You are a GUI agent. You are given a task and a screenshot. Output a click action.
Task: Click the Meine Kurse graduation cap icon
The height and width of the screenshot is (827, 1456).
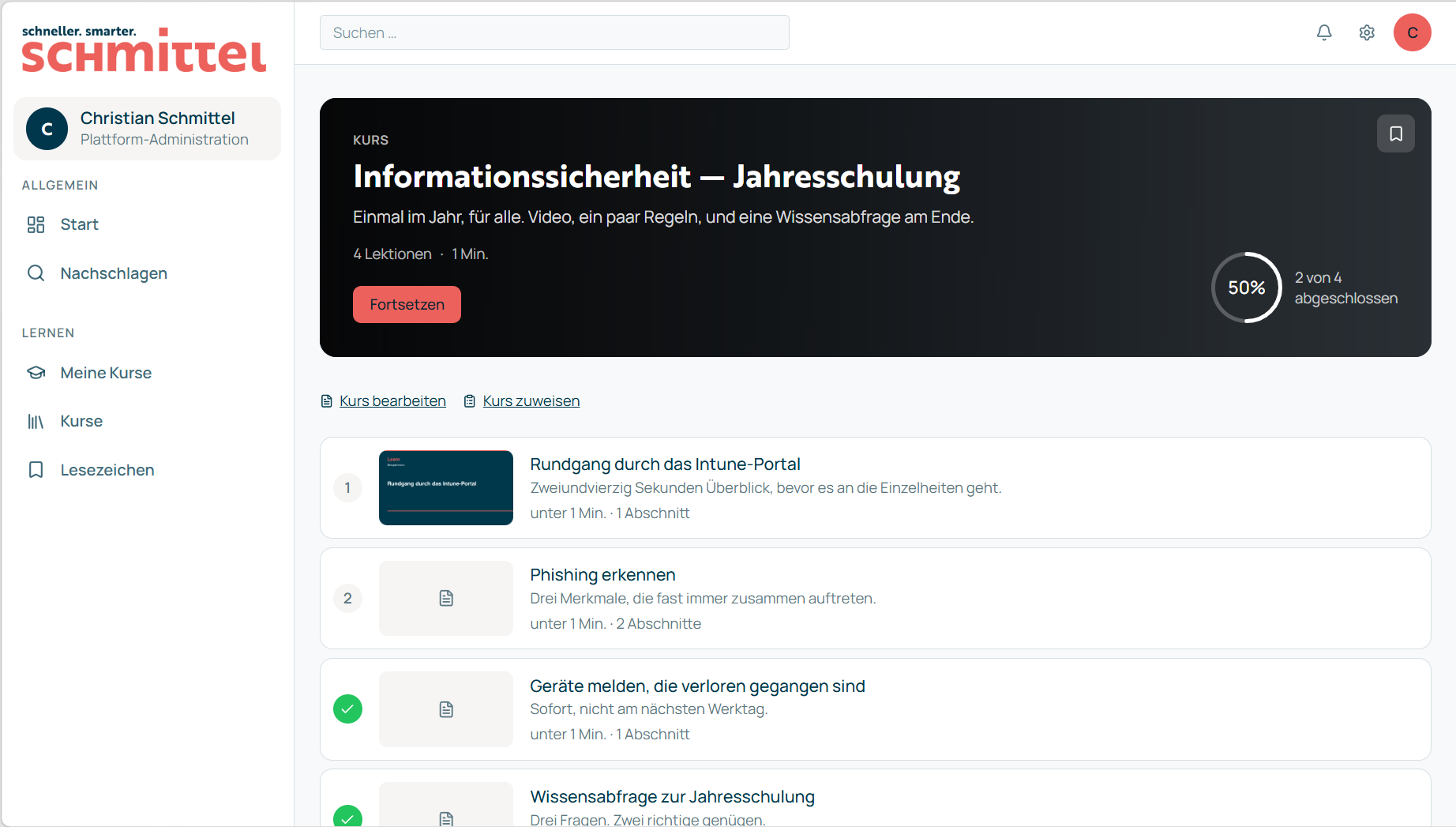tap(36, 373)
